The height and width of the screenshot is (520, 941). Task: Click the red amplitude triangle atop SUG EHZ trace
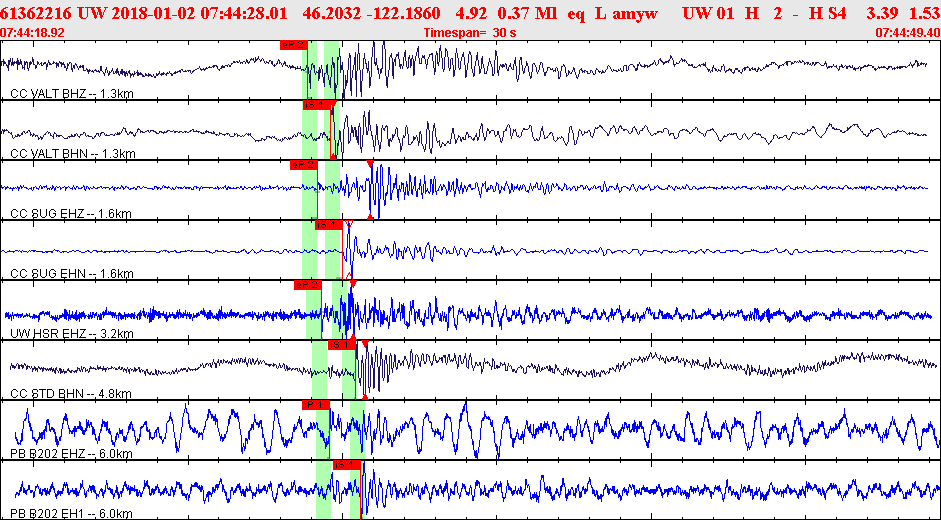[370, 164]
